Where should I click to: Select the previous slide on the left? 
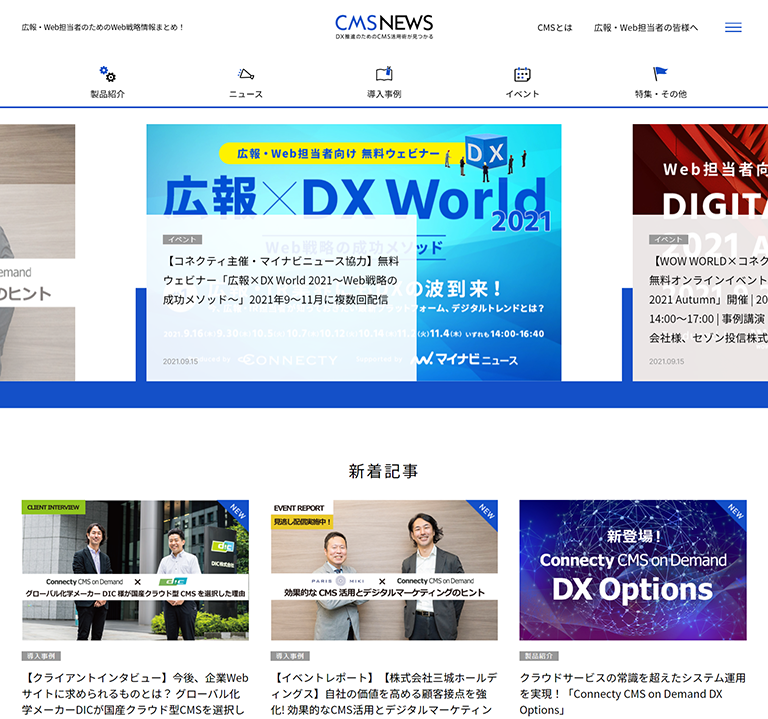coord(37,252)
